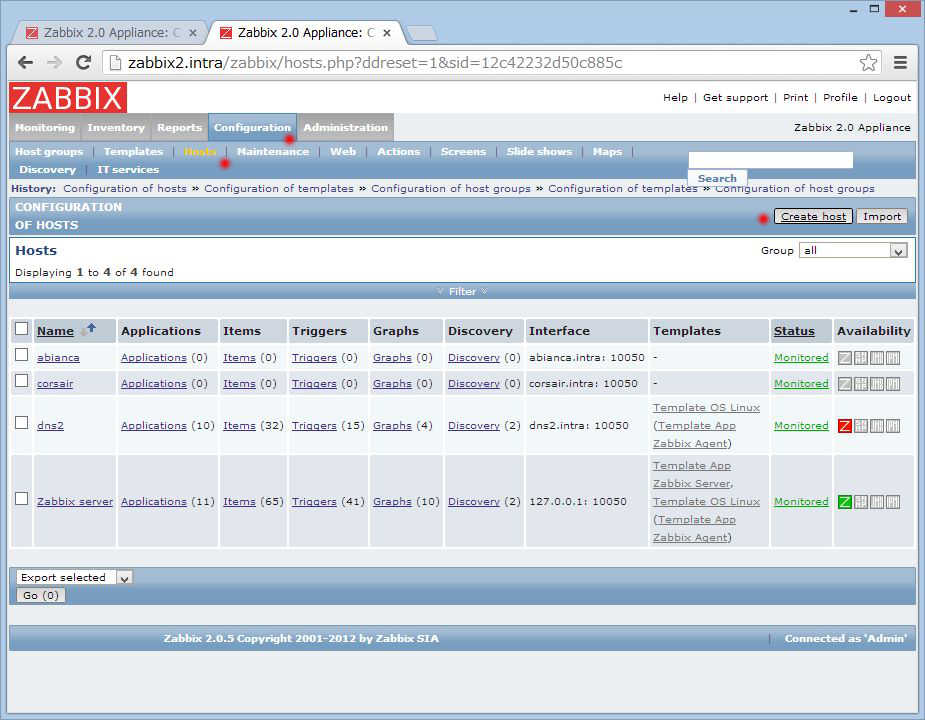Image resolution: width=925 pixels, height=720 pixels.
Task: Click corsair's SNMP availability icon
Action: click(861, 384)
